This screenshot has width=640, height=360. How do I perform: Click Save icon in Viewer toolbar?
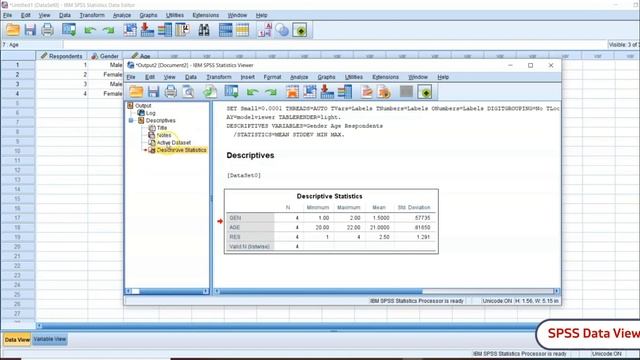[x=153, y=92]
